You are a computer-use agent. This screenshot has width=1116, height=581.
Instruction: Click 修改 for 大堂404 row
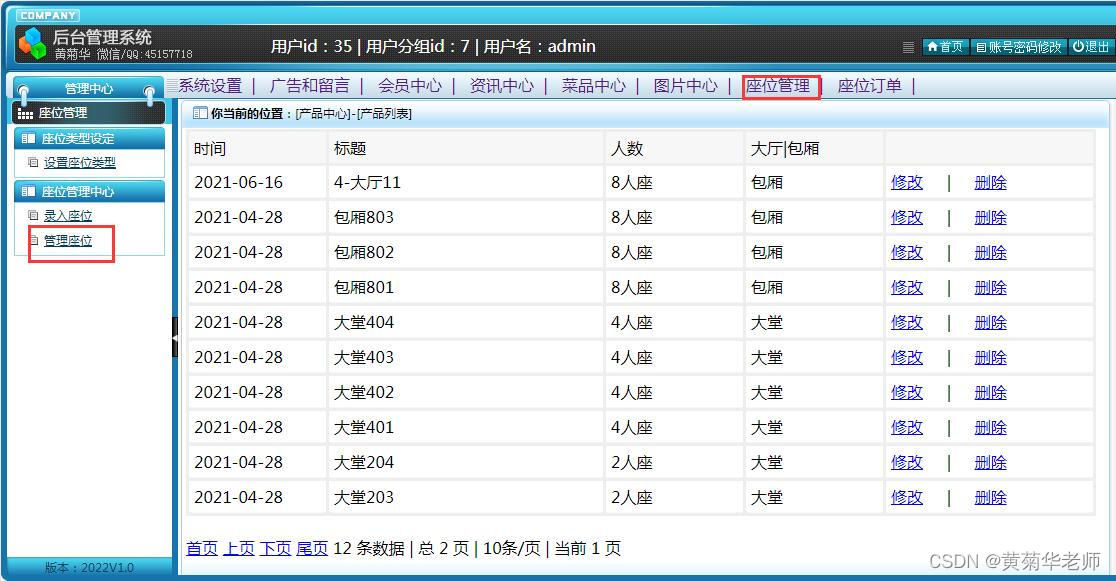pos(907,322)
